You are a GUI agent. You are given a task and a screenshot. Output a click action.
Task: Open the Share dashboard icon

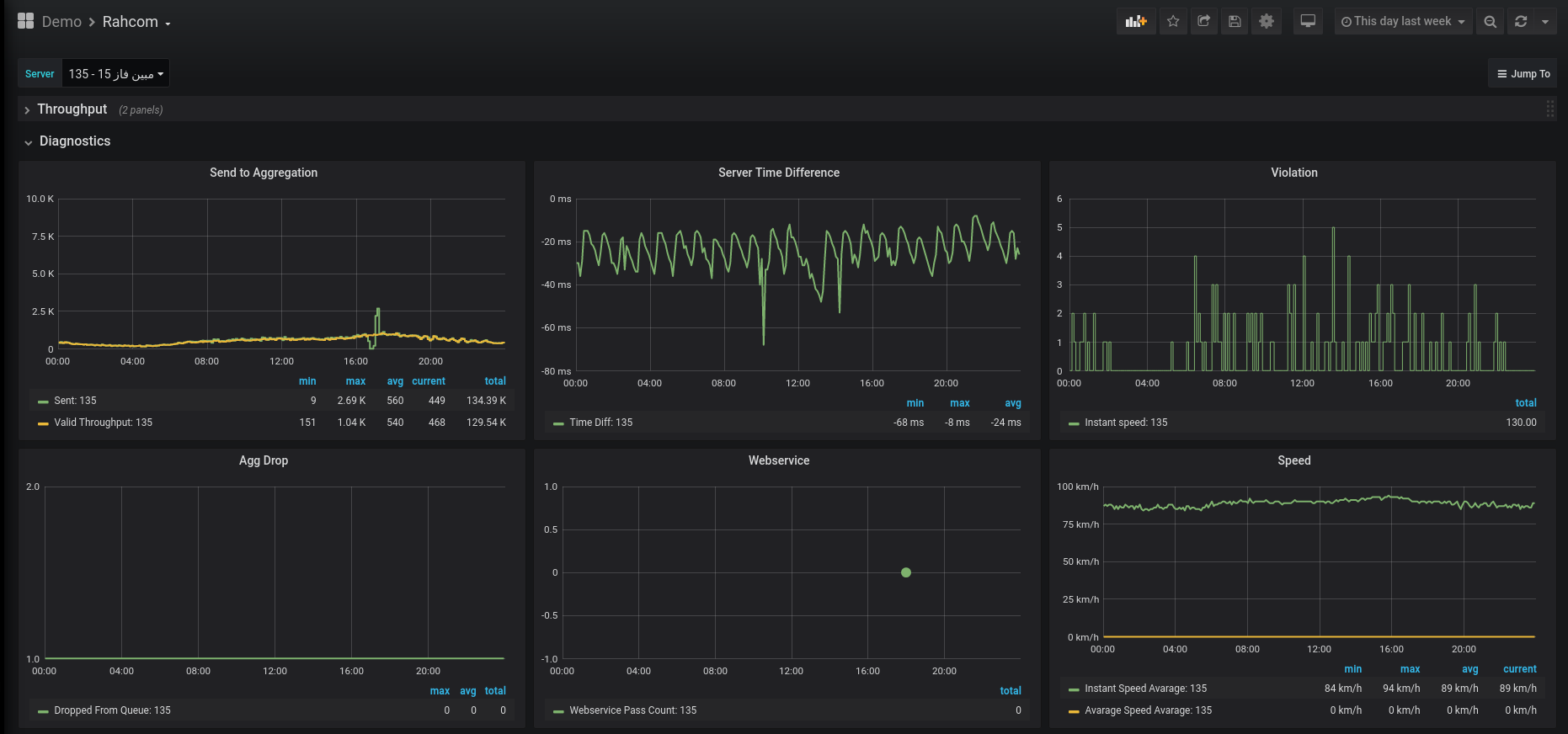coord(1204,22)
